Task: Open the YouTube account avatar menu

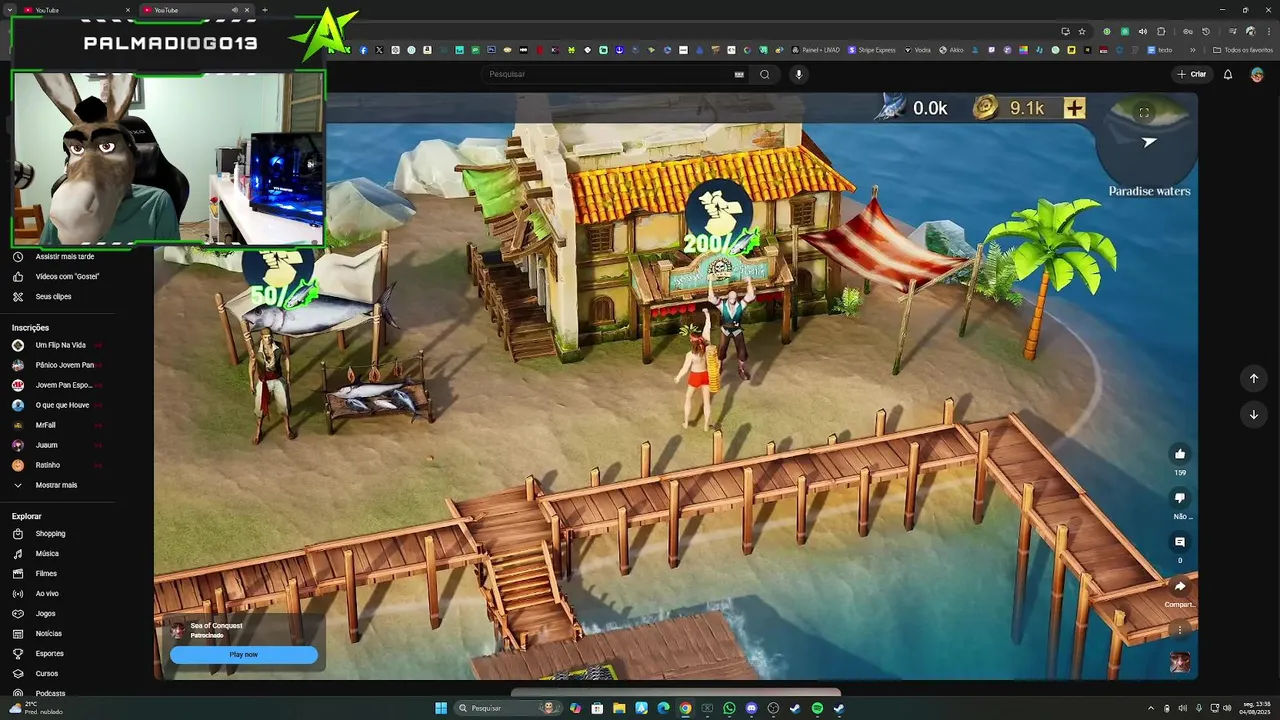Action: coord(1257,74)
